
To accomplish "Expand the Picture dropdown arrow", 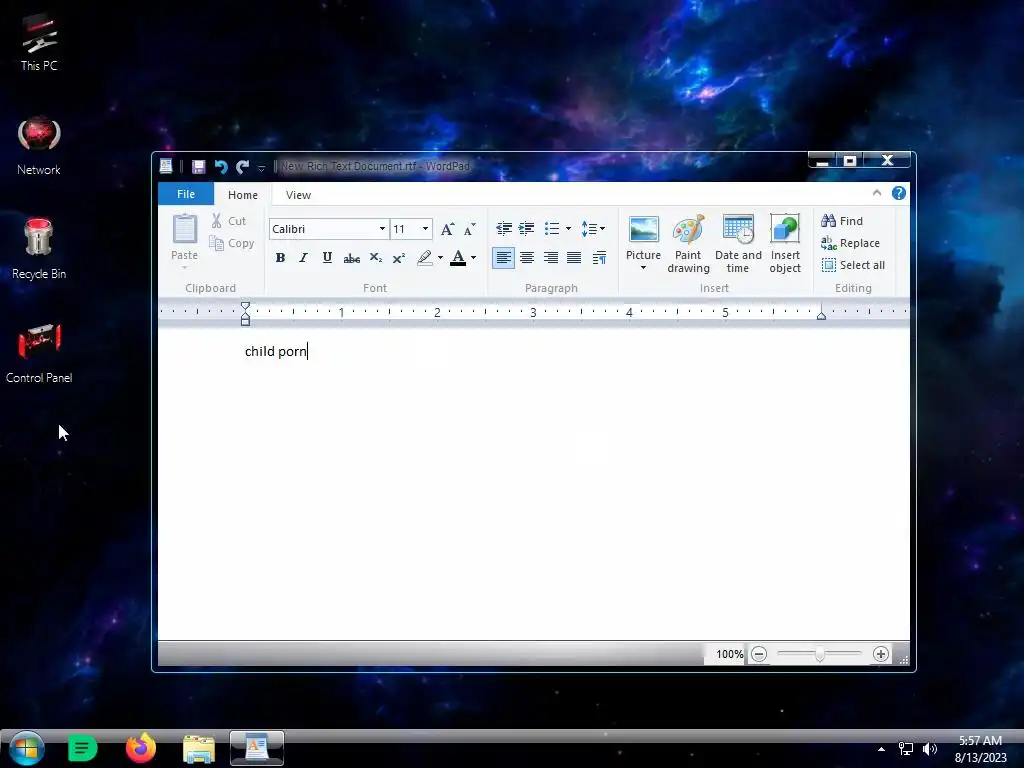I will point(643,268).
